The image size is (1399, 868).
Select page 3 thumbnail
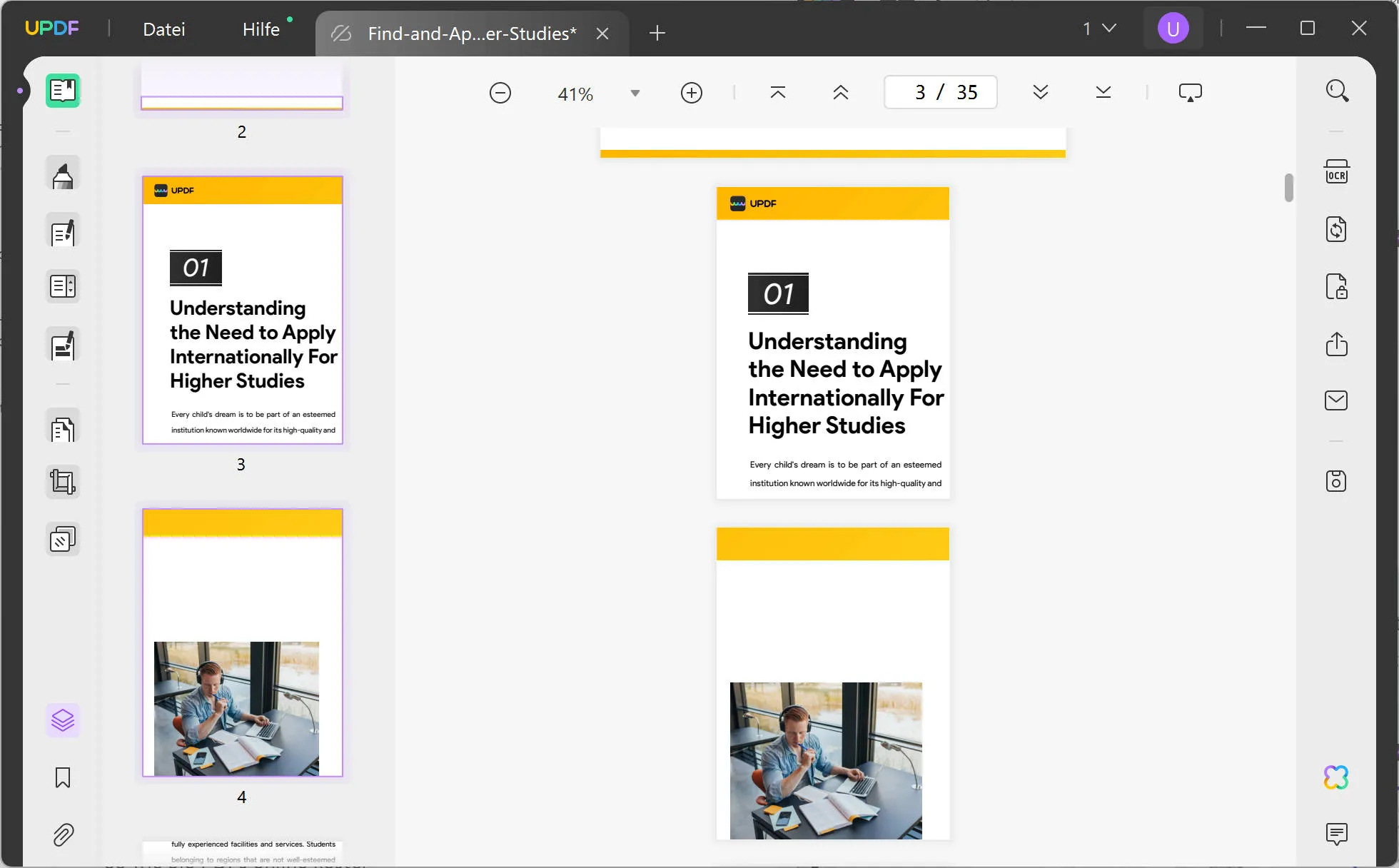[243, 310]
